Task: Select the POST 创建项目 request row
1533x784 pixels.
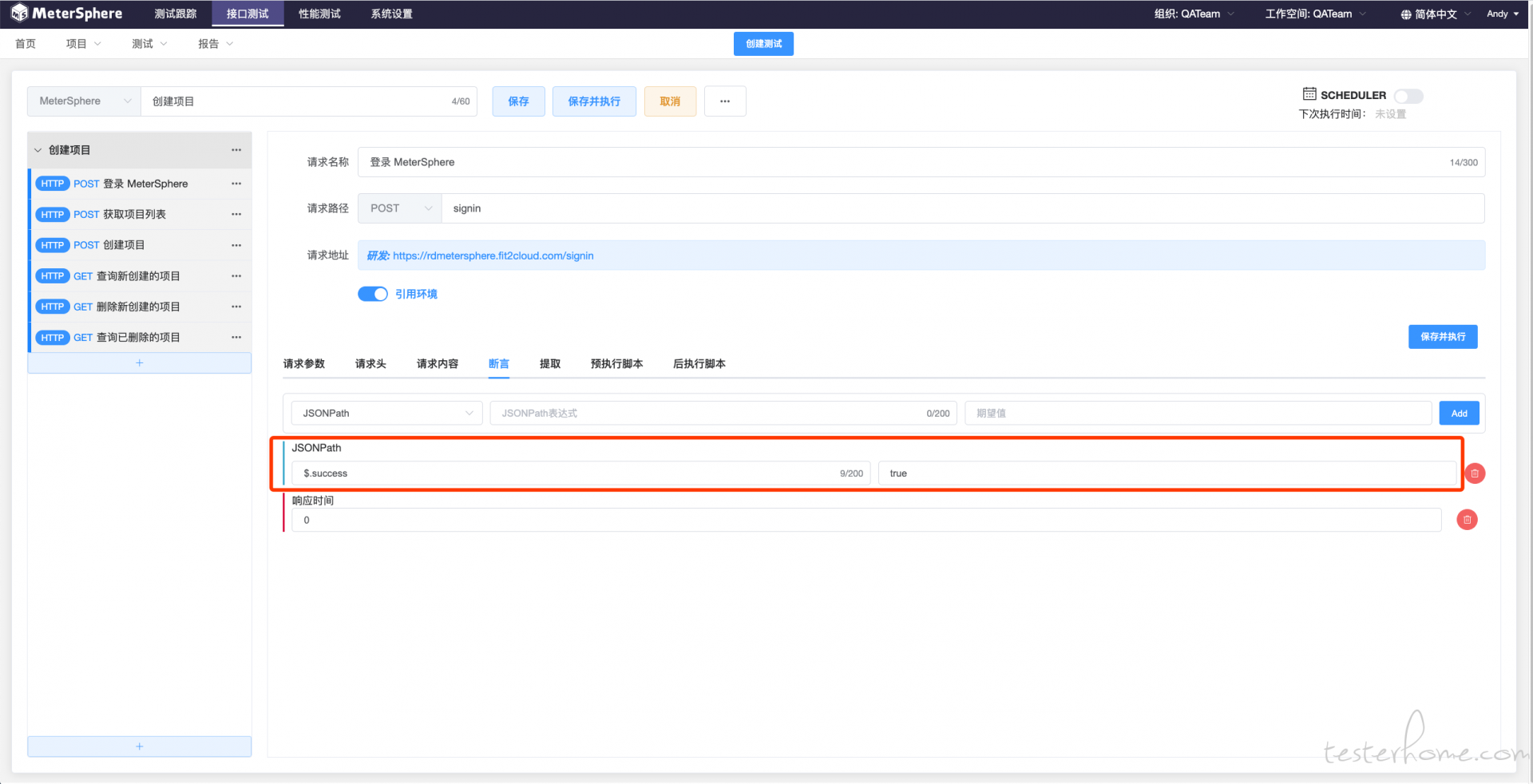Action: point(141,245)
